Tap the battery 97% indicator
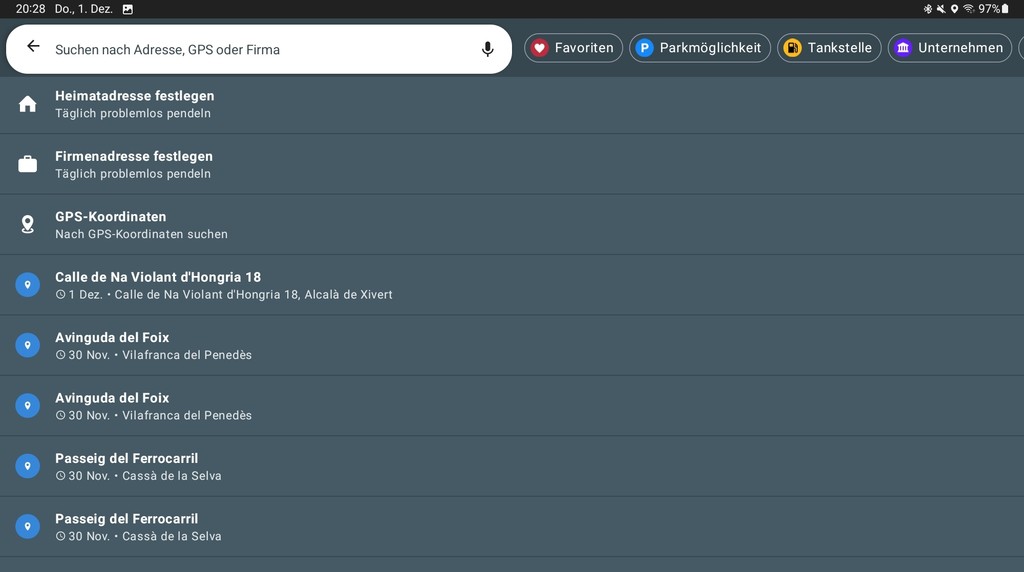The height and width of the screenshot is (572, 1024). pyautogui.click(x=993, y=9)
